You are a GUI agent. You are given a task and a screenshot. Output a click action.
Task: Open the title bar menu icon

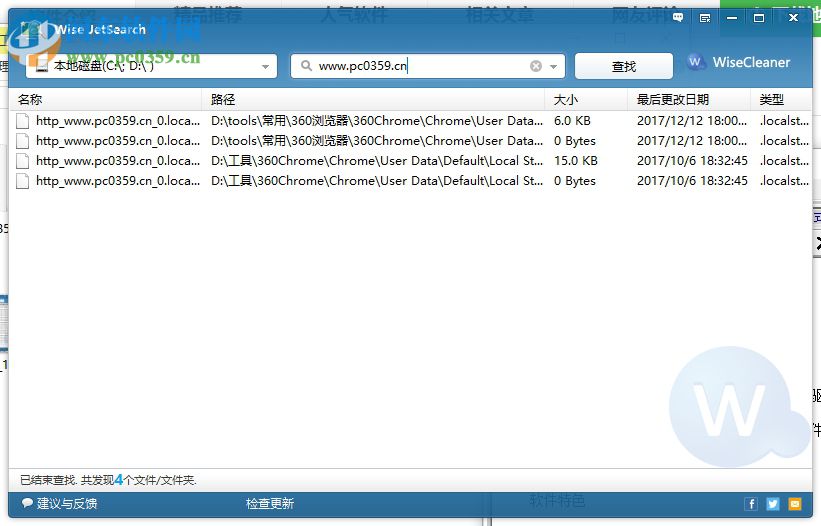(705, 18)
